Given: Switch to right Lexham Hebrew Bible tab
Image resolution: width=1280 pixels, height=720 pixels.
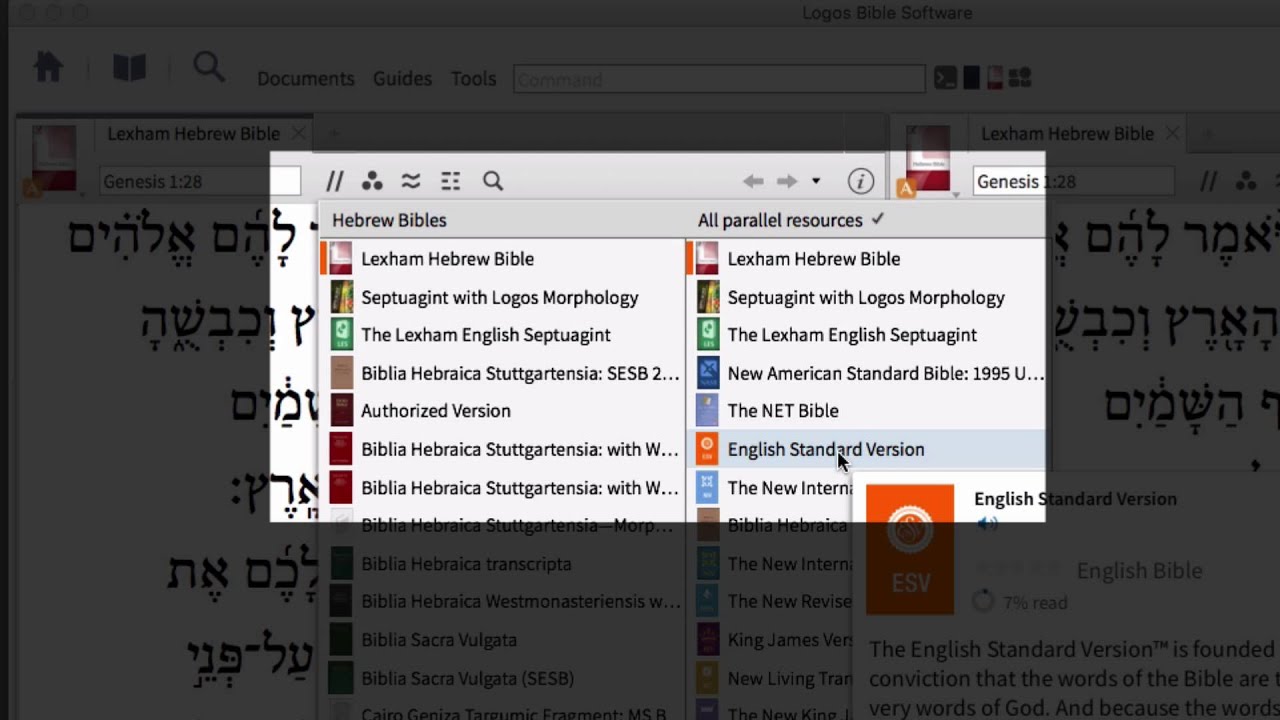Looking at the screenshot, I should pyautogui.click(x=1067, y=133).
